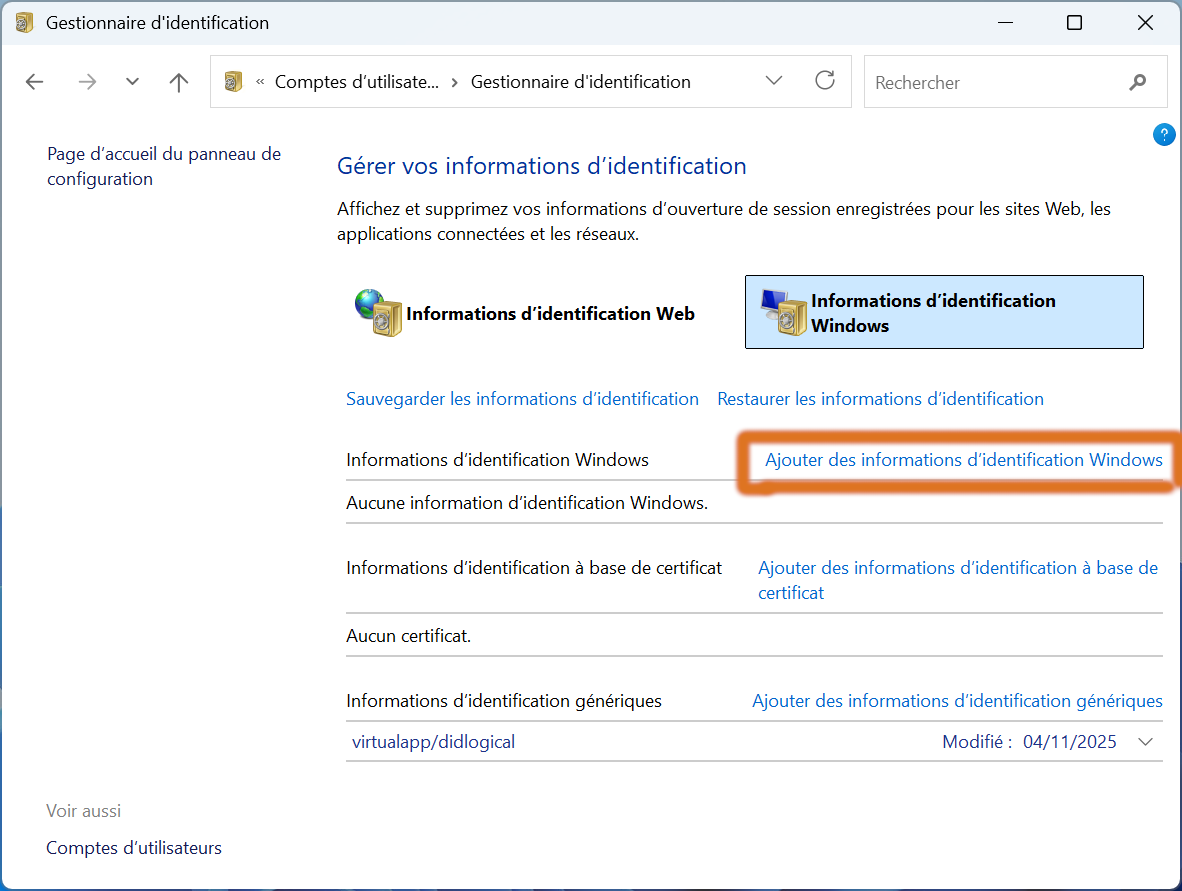This screenshot has width=1182, height=891.
Task: Refresh the current page
Action: tap(824, 82)
